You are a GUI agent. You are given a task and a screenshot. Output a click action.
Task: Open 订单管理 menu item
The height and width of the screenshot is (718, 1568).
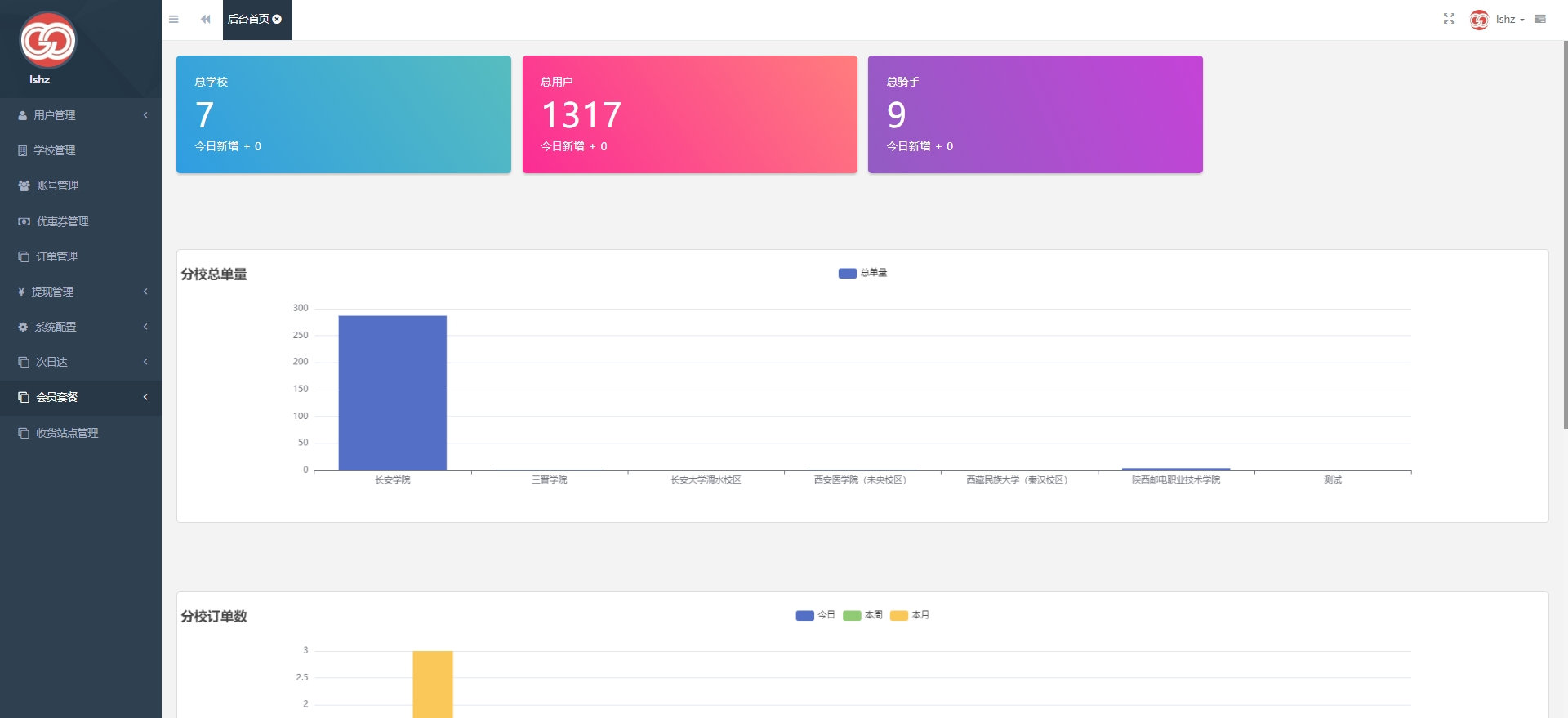click(x=56, y=256)
